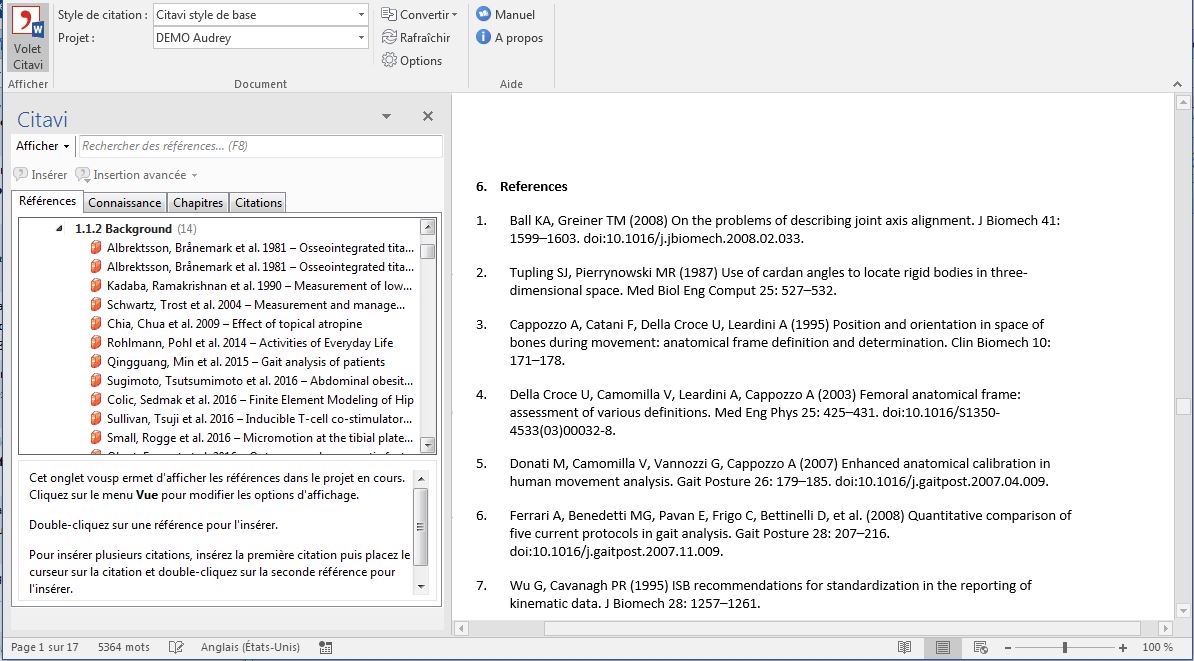Open the Chapitres tab

tap(198, 203)
